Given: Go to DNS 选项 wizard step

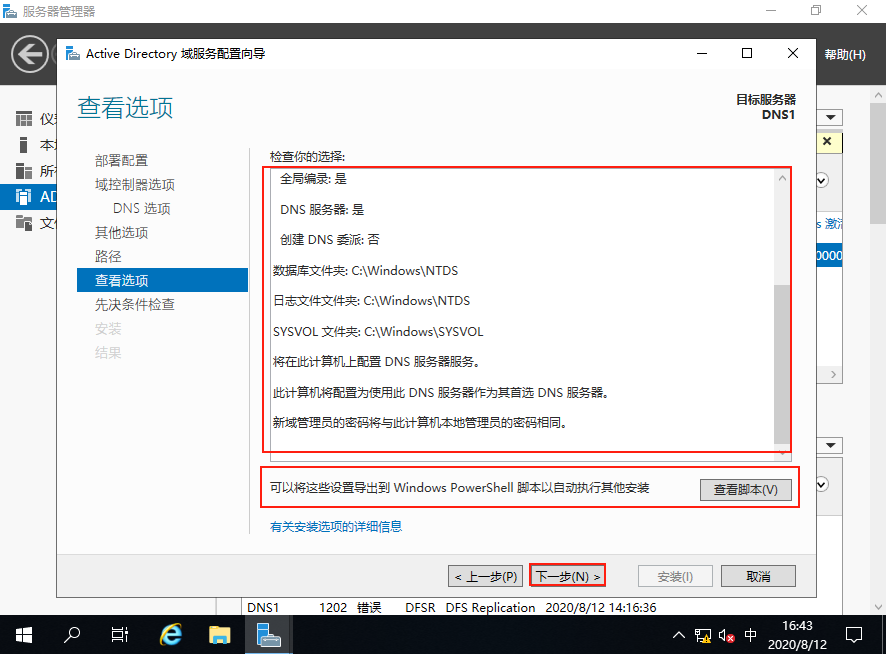Looking at the screenshot, I should point(141,209).
